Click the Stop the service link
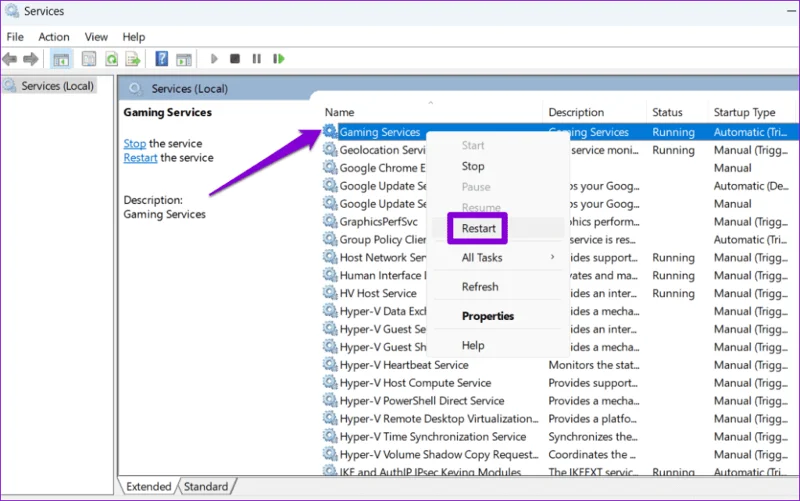The height and width of the screenshot is (501, 800). [x=135, y=143]
